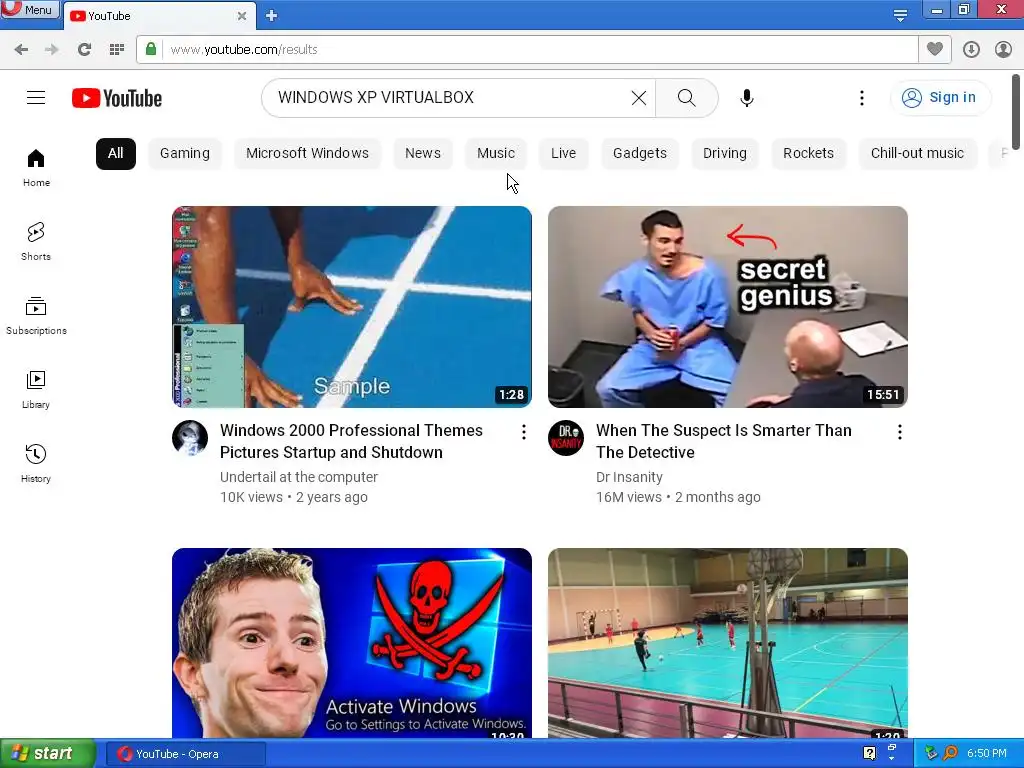Click the page vertical scrollbar thumb
This screenshot has width=1024, height=768.
1016,112
